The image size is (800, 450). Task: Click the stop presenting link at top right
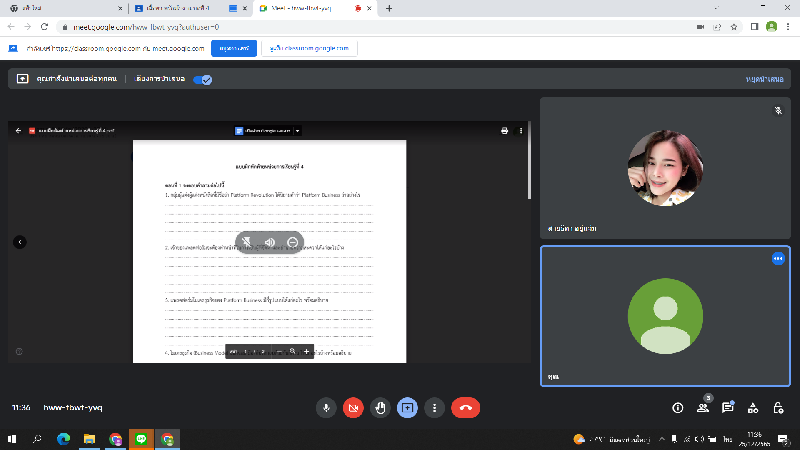point(767,78)
